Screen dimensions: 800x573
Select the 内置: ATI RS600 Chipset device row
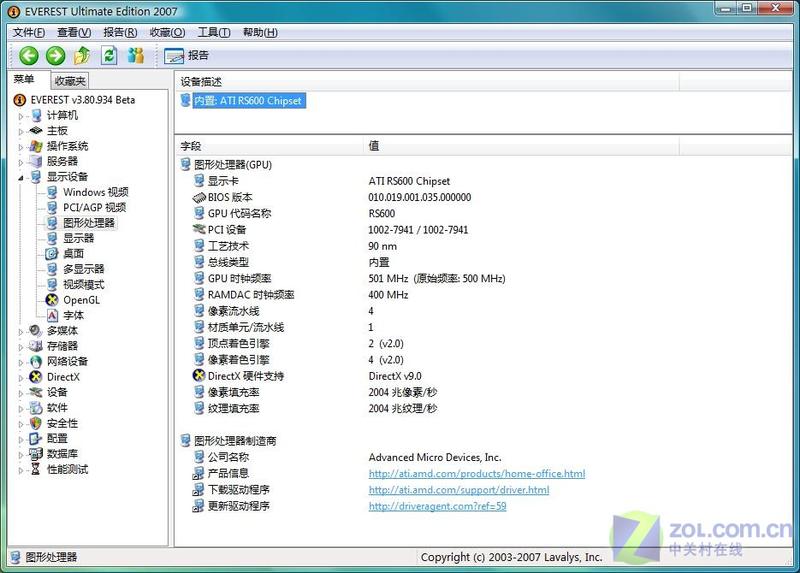(x=249, y=101)
